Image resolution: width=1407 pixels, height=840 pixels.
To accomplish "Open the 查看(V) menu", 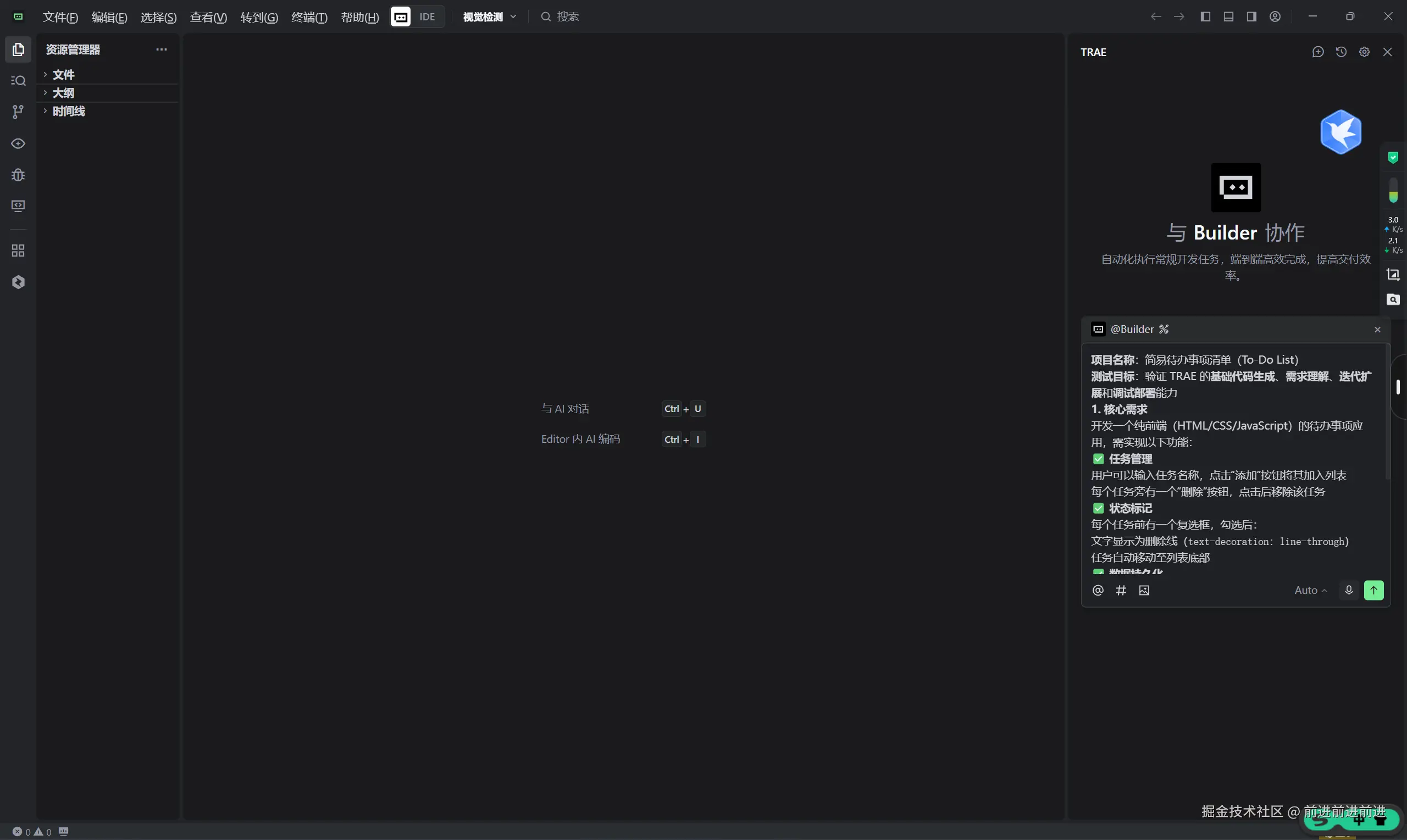I will pos(208,17).
